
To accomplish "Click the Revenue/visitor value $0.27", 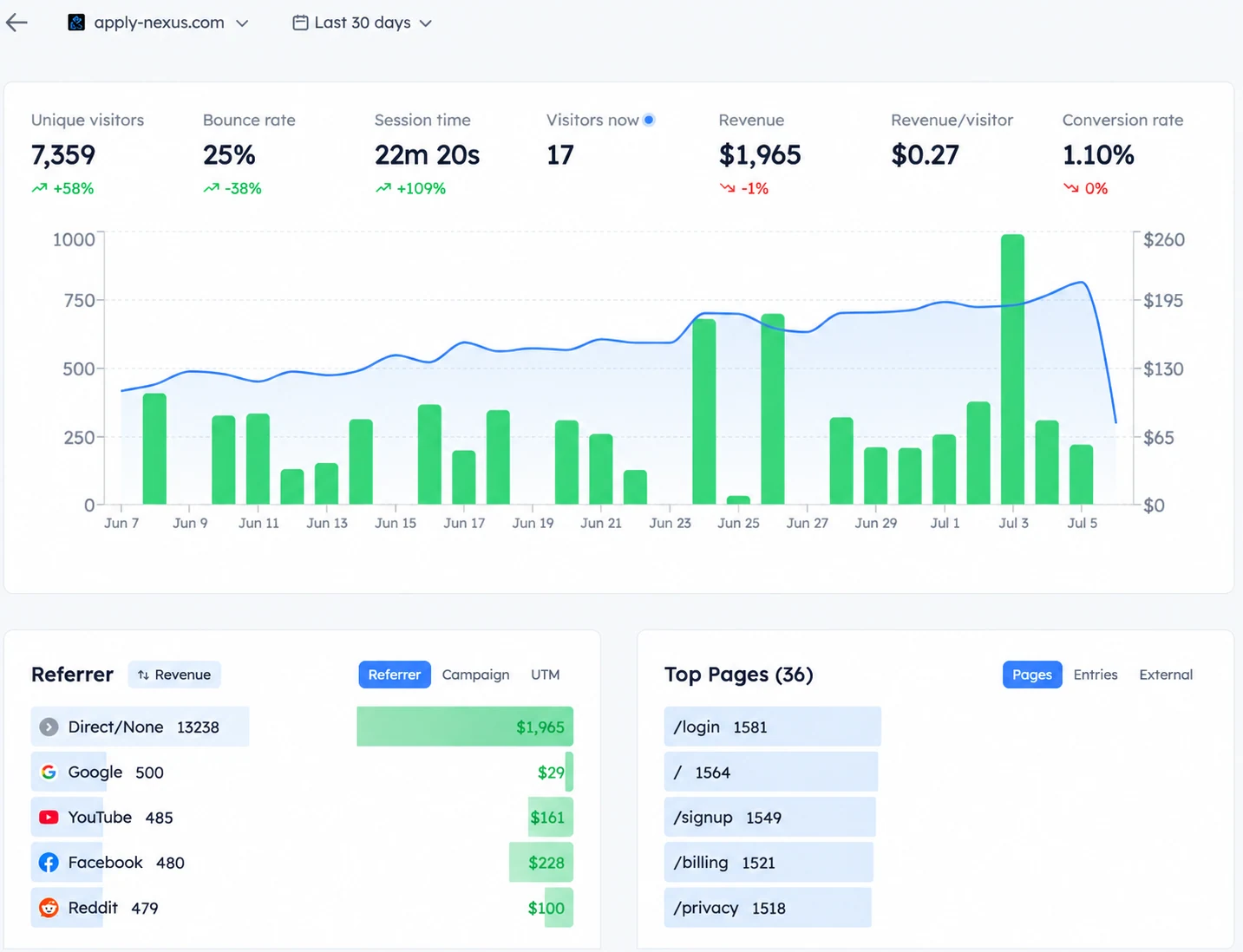I will 926,155.
